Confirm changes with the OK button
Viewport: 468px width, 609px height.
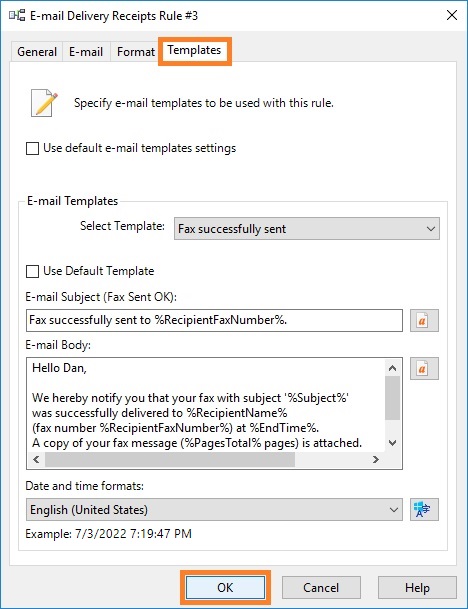pyautogui.click(x=225, y=588)
